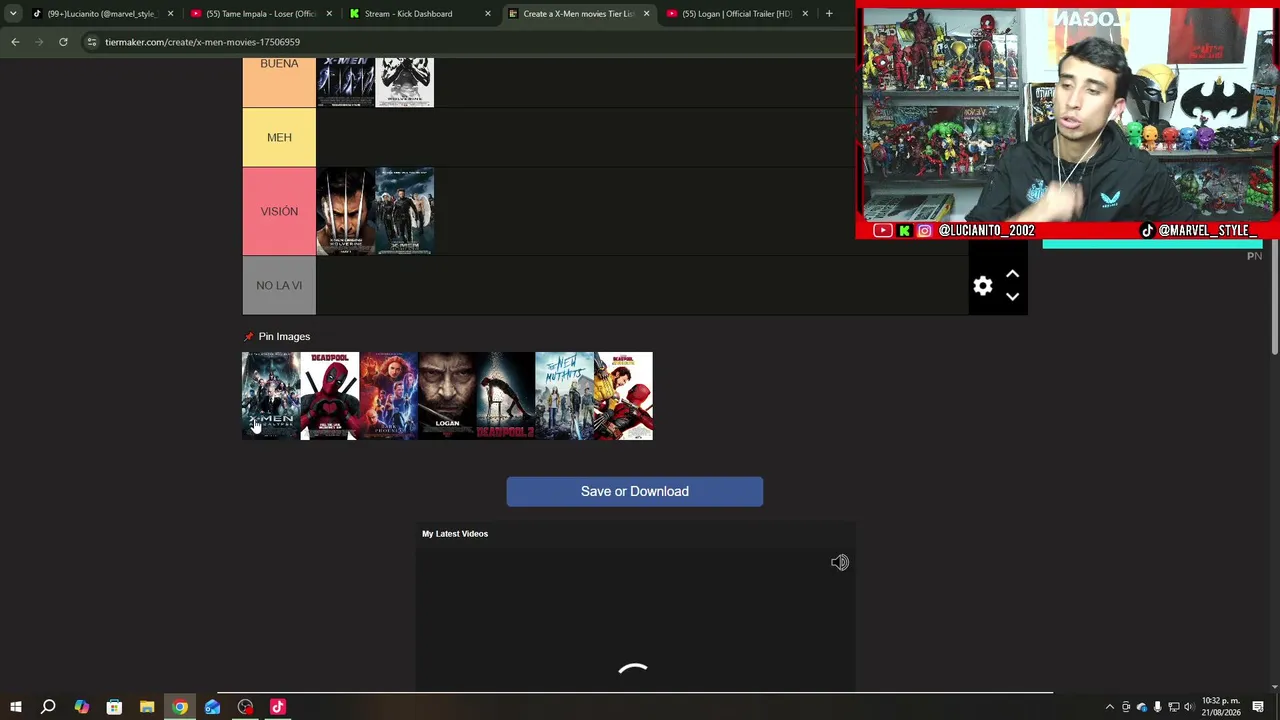Viewport: 1280px width, 720px height.
Task: Select the X-Men movies Tier List tab
Action: coord(579,14)
